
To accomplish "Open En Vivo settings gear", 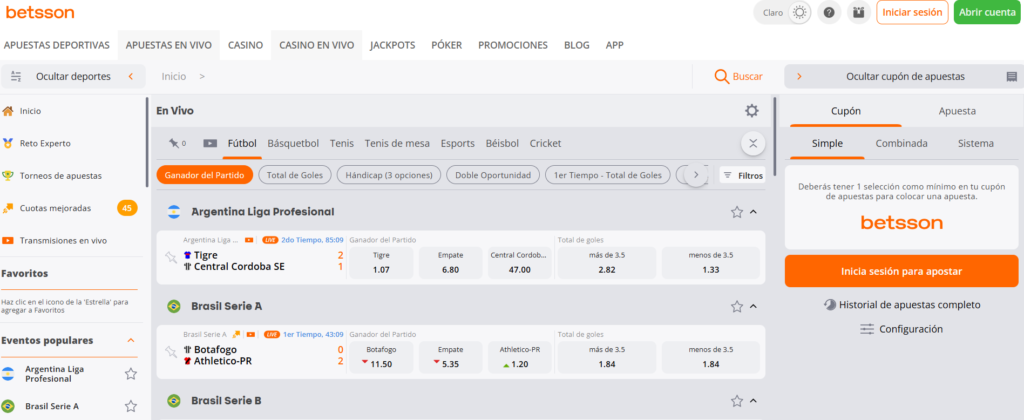I will click(x=752, y=111).
